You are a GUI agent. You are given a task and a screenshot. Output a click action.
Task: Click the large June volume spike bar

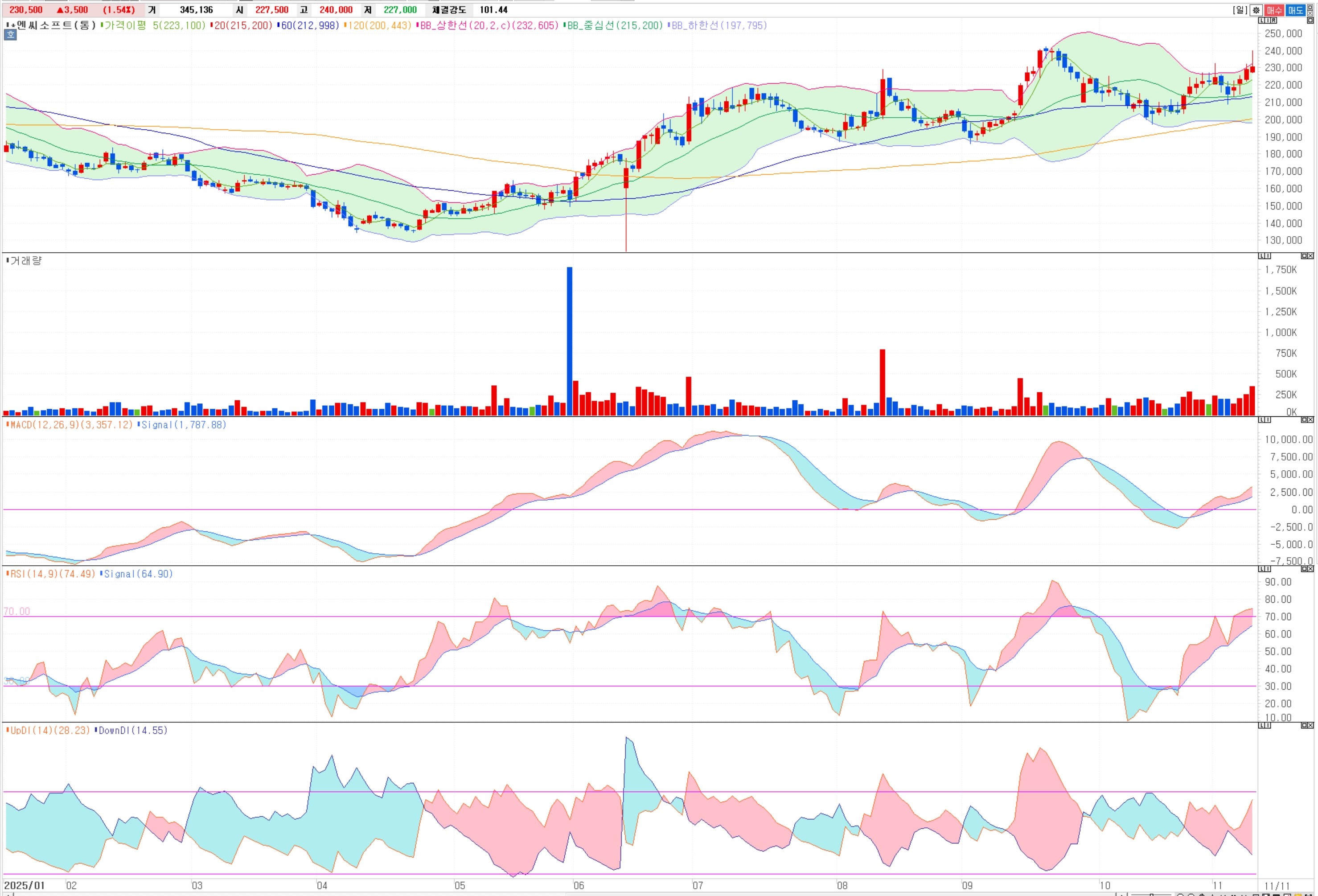click(569, 340)
